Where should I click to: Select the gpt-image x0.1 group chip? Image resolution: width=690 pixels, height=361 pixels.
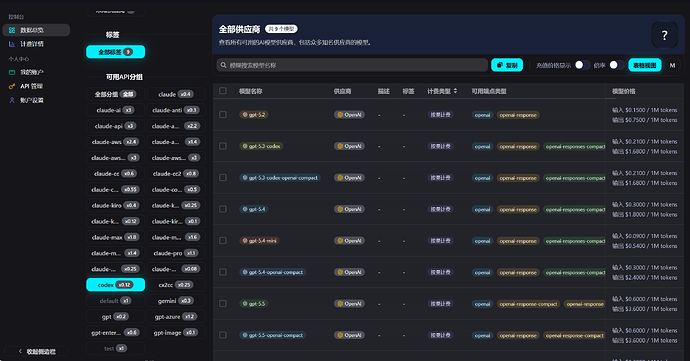pyautogui.click(x=176, y=332)
